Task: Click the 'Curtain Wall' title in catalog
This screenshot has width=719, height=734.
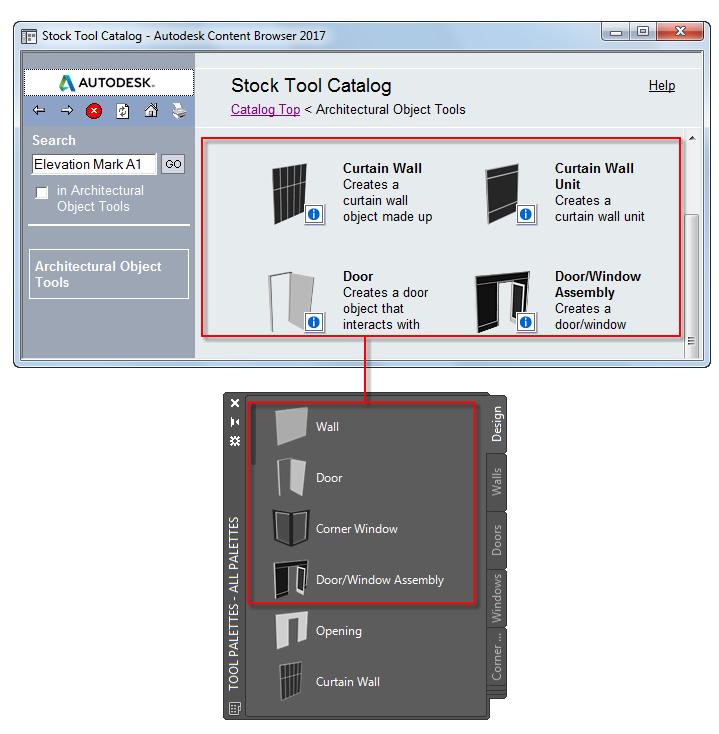Action: [x=382, y=168]
